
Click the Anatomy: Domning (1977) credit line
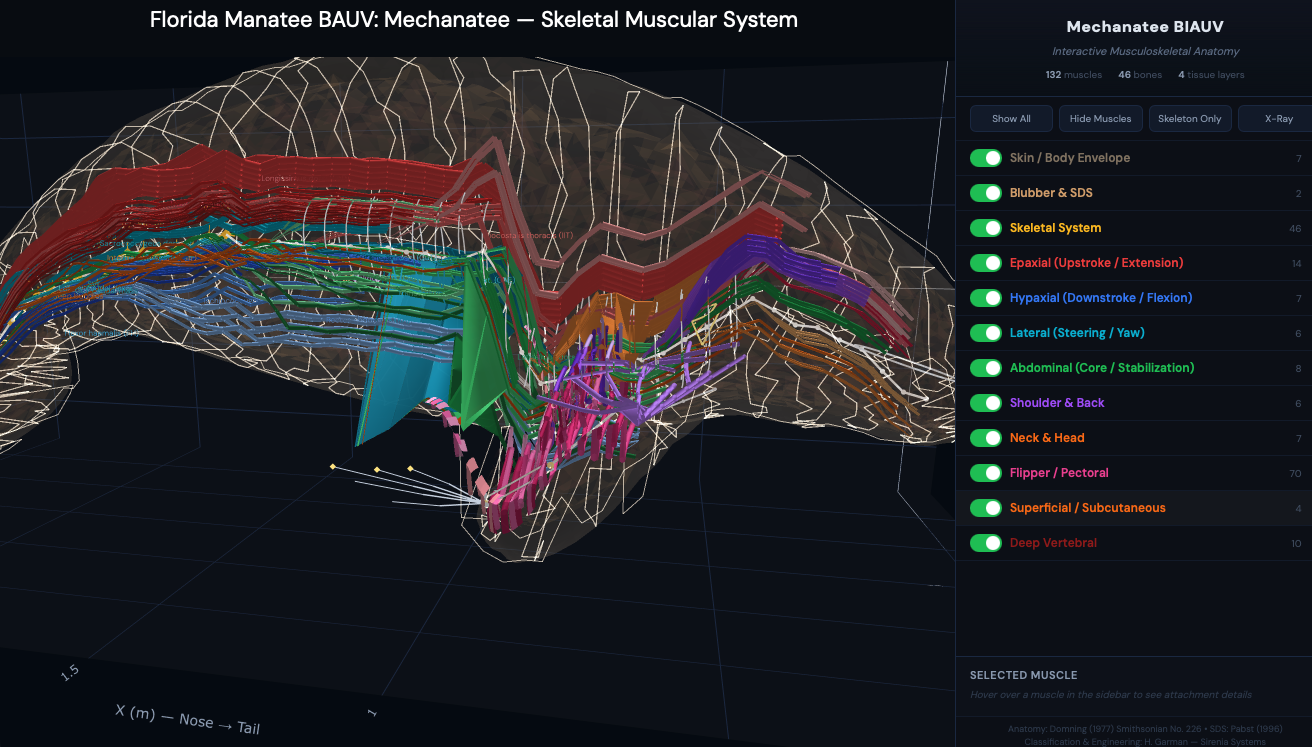pos(1144,729)
